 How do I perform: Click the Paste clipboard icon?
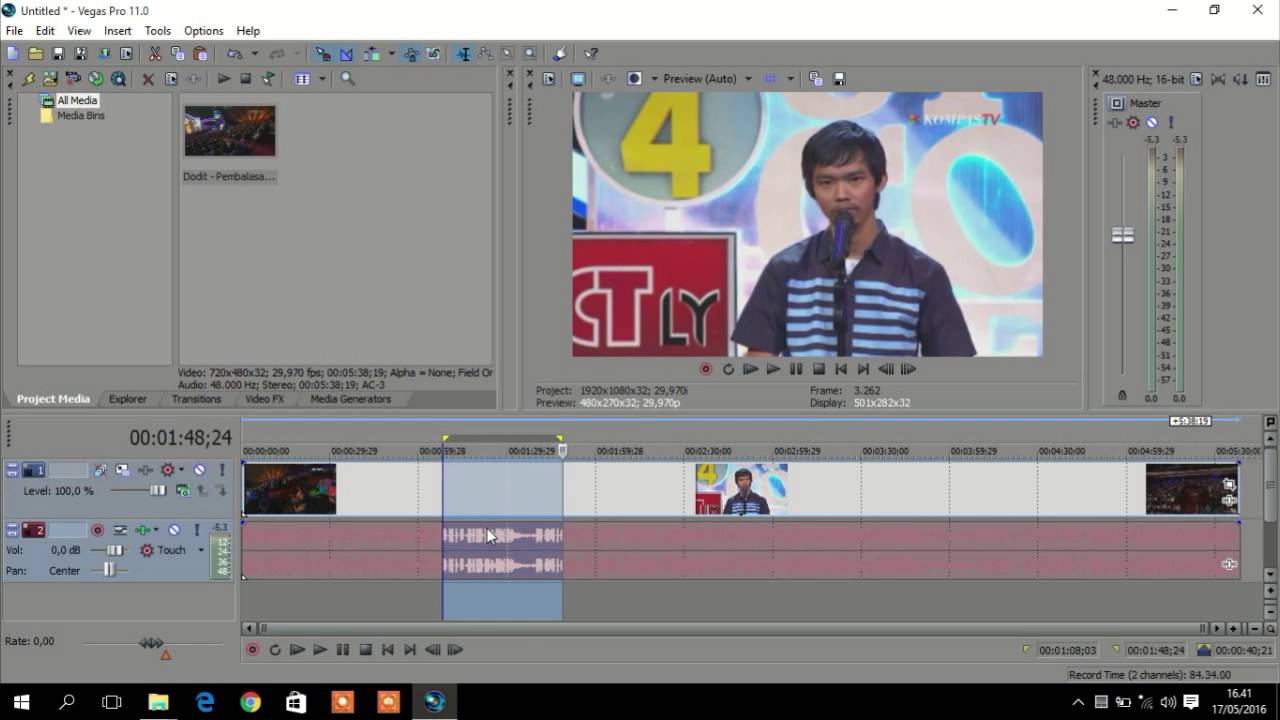[201, 54]
